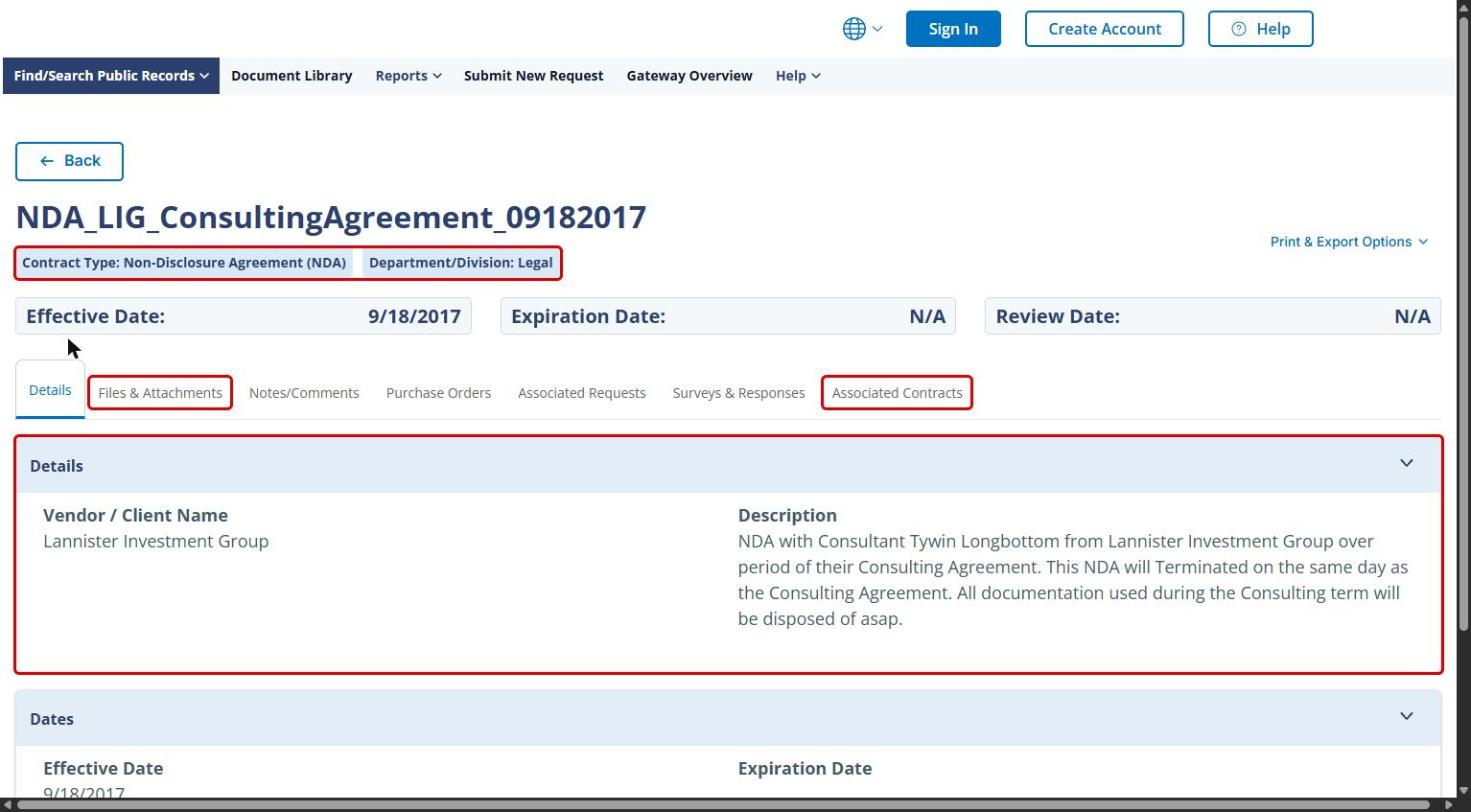Select the Details tab

point(50,390)
